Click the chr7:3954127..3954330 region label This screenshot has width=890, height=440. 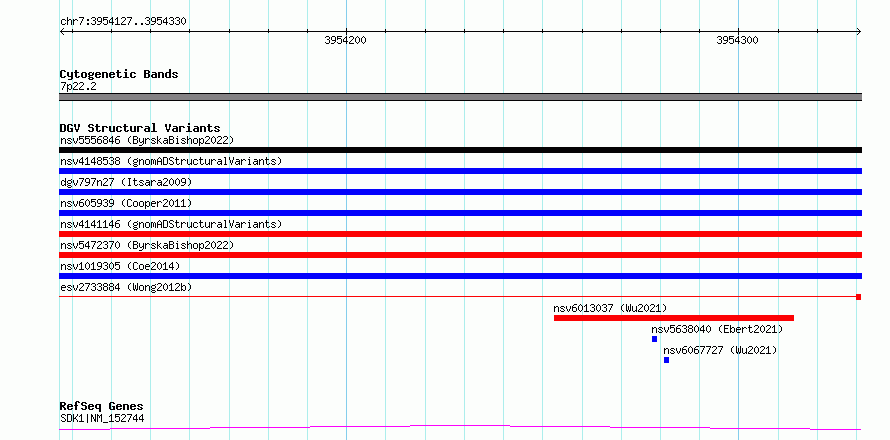coord(123,22)
